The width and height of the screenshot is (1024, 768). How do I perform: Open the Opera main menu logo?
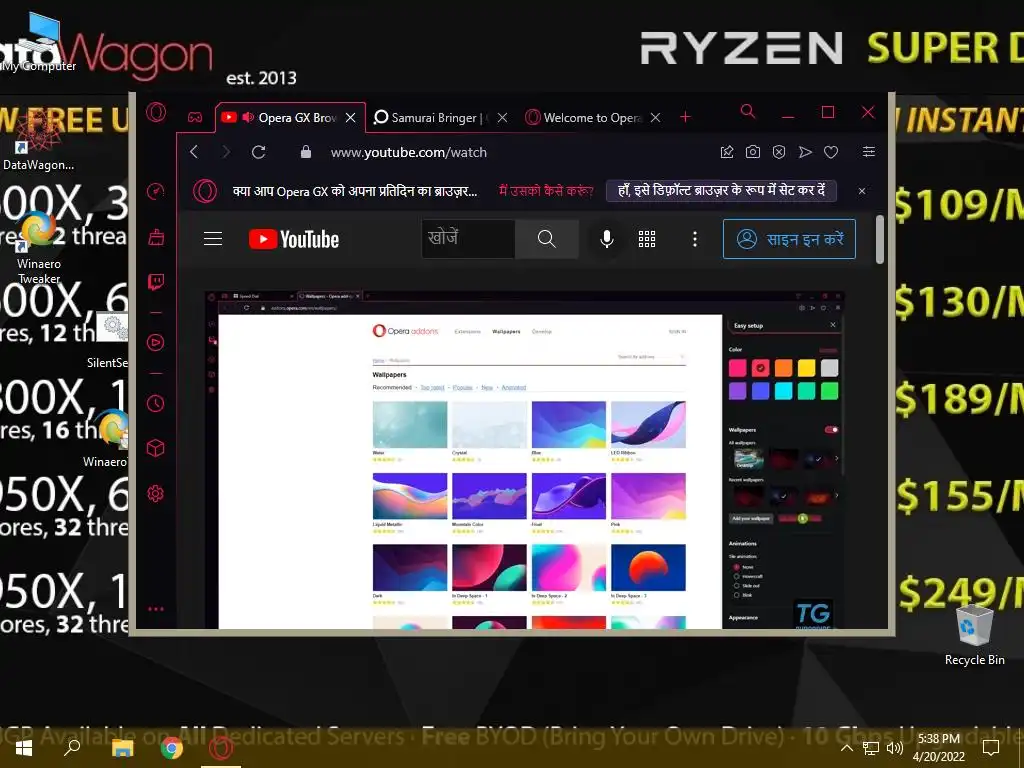tap(156, 113)
